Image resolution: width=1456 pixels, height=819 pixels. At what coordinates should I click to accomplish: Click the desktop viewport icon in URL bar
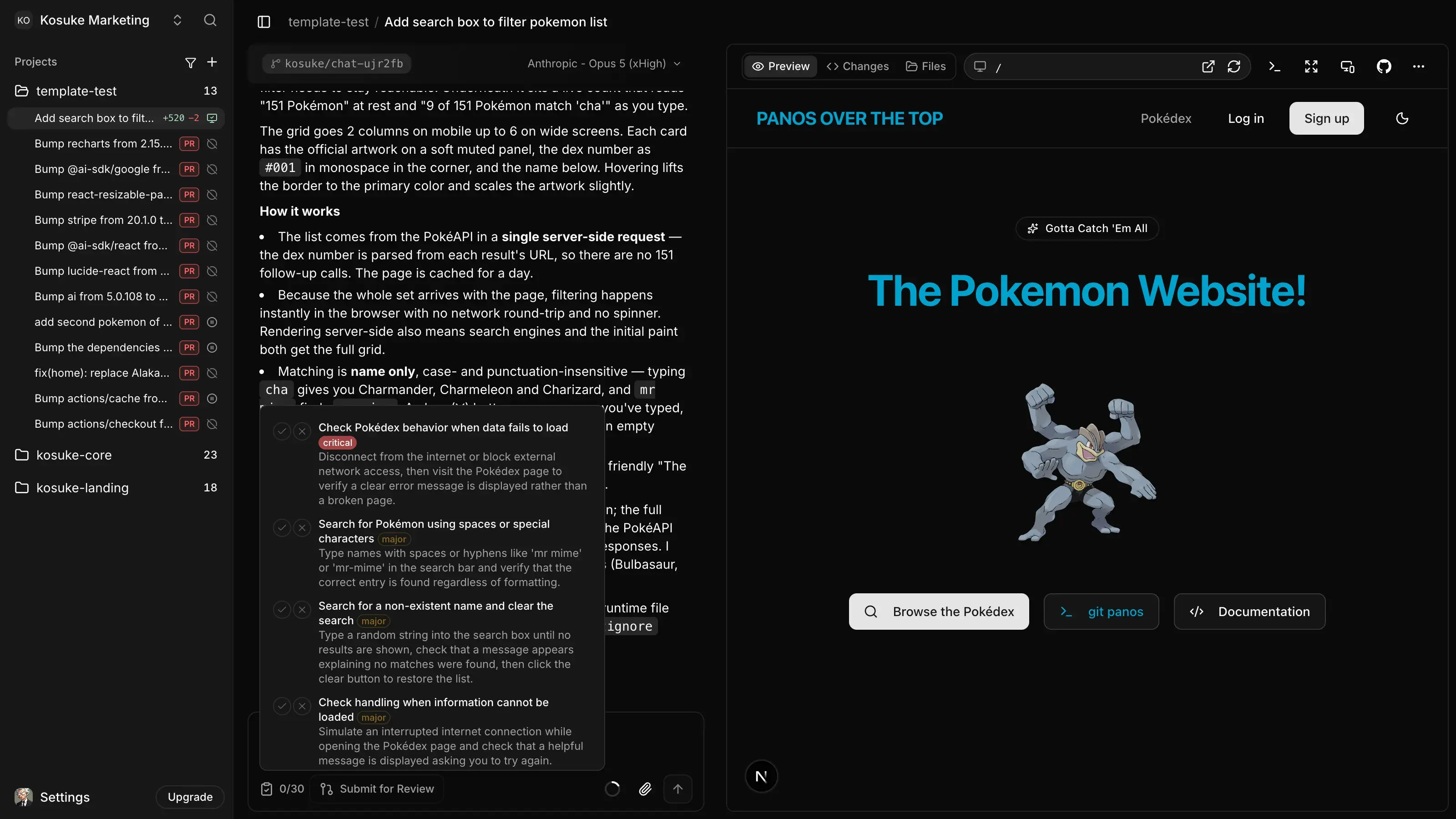tap(980, 67)
